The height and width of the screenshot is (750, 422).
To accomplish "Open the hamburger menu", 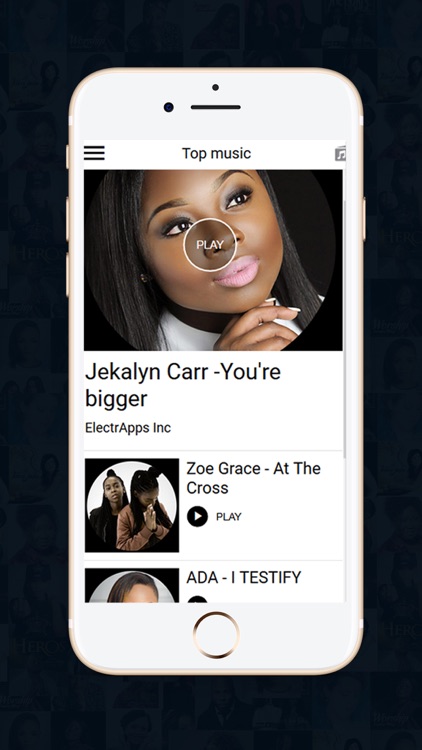I will click(x=94, y=153).
